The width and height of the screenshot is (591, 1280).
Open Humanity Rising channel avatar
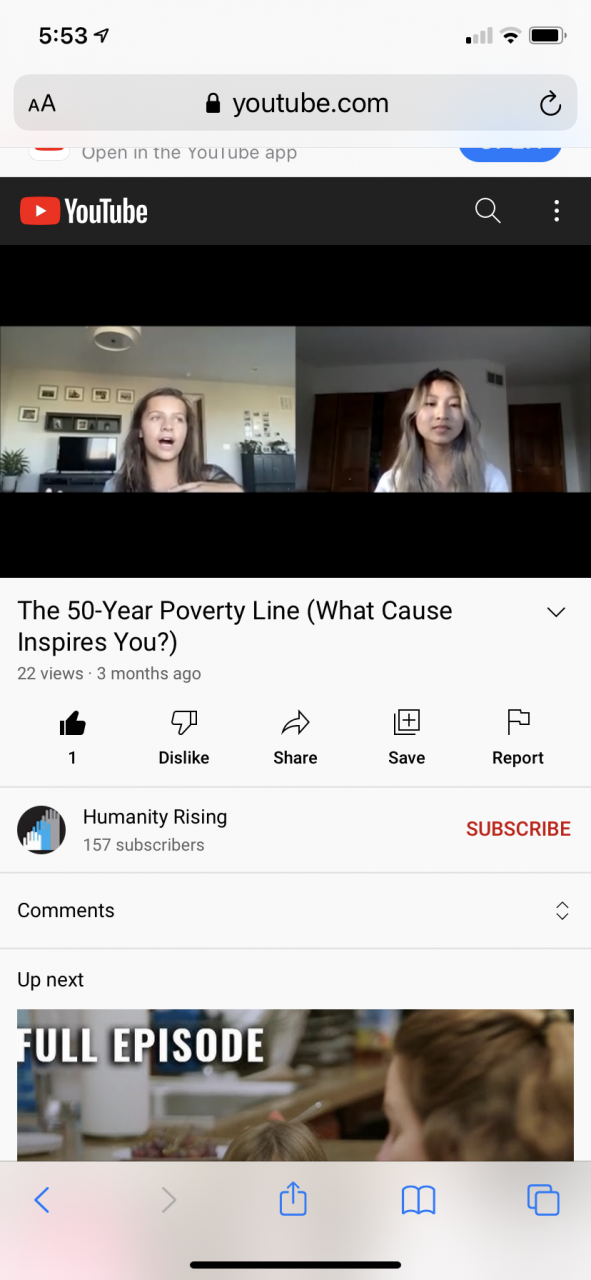[x=41, y=829]
